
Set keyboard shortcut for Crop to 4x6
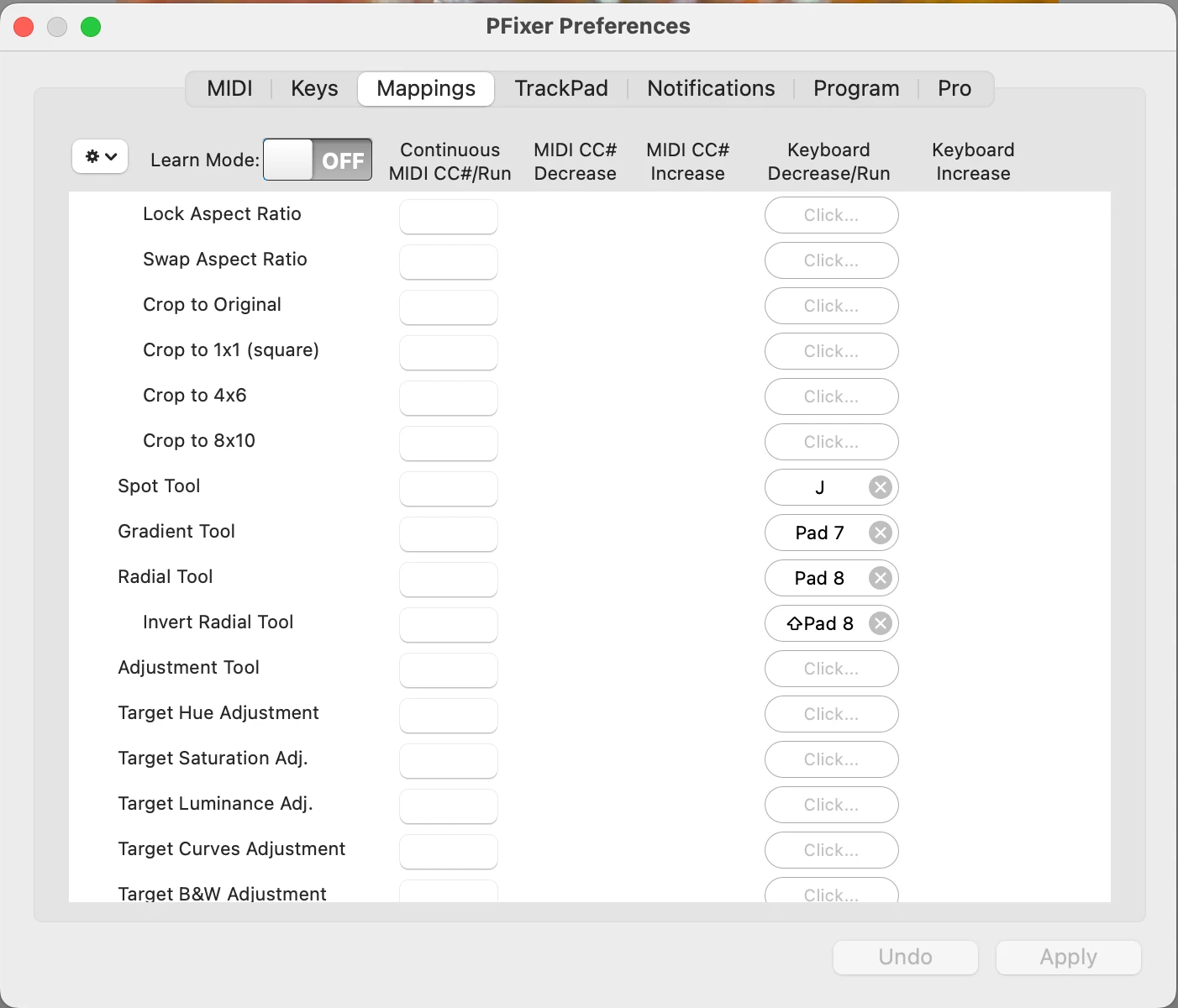coord(832,396)
